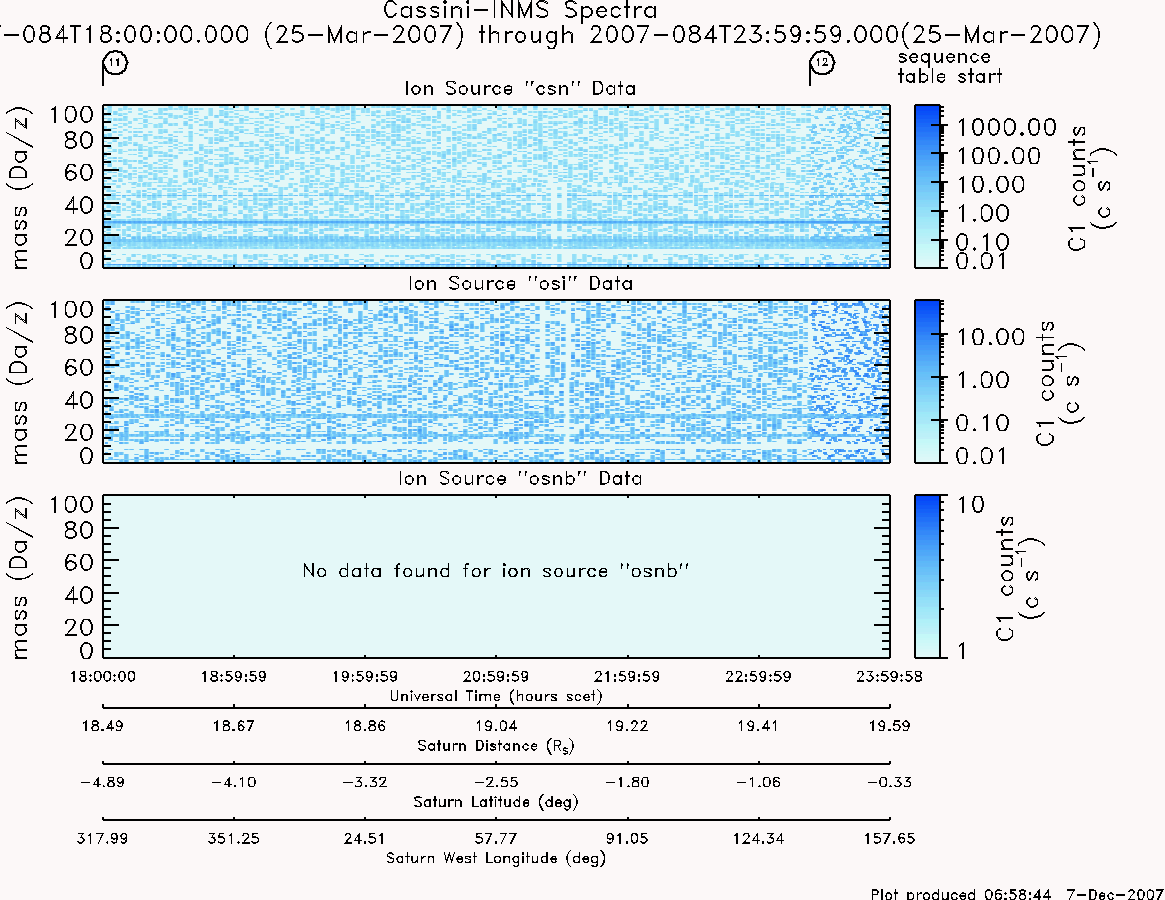Click the 'sequence table start' legend text
The image size is (1165, 900).
950,66
